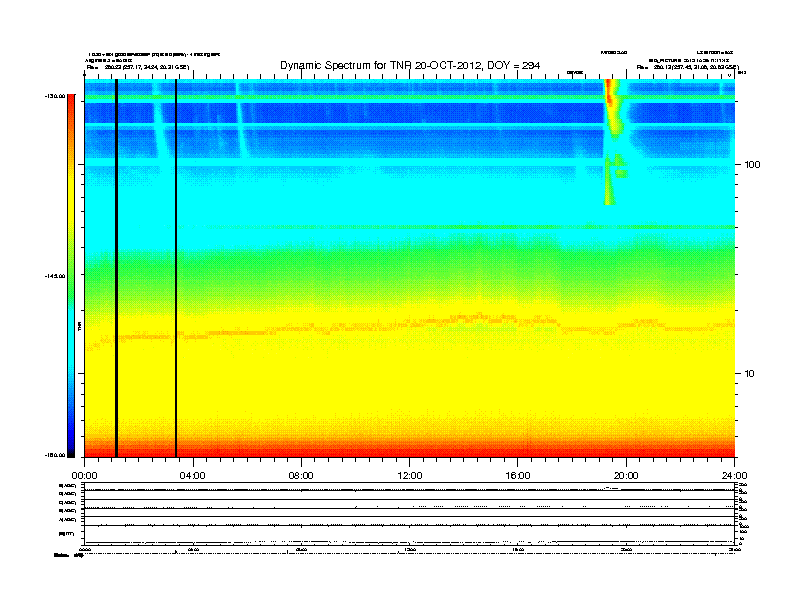The height and width of the screenshot is (612, 792).
Task: Click the first black vertical marker line
Action: point(116,268)
